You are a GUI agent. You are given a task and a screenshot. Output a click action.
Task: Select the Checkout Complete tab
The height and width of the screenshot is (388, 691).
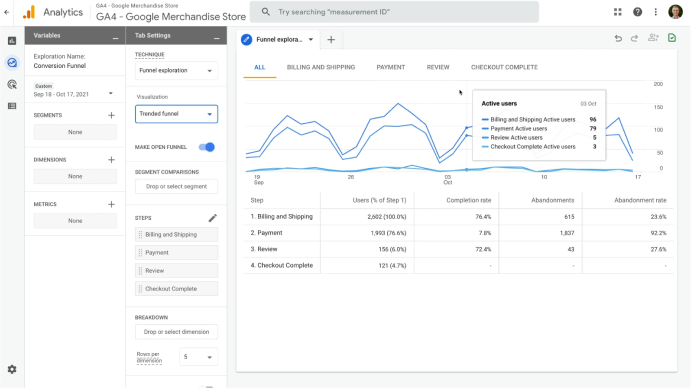point(504,67)
